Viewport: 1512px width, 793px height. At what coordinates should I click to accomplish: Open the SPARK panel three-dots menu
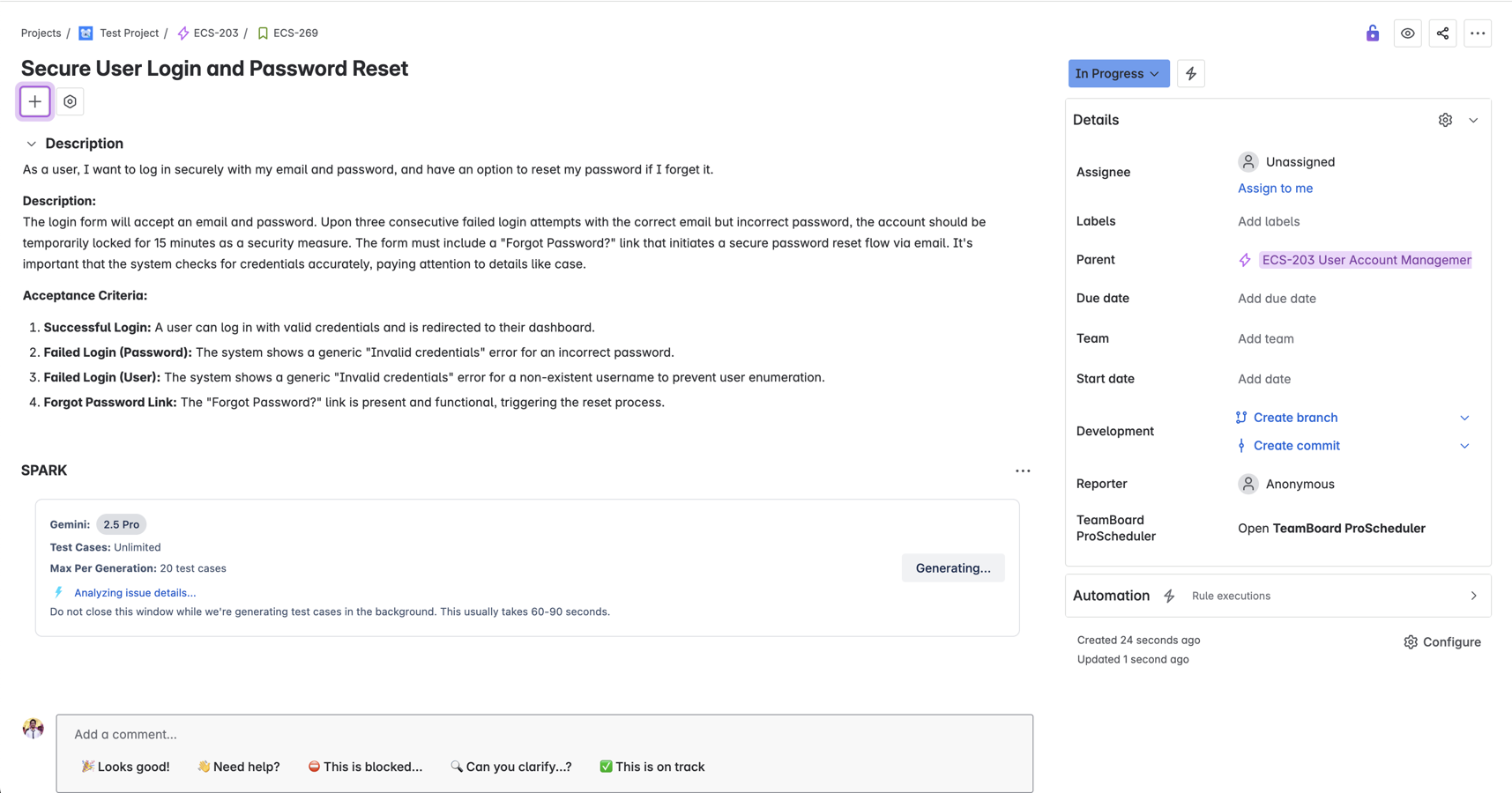(x=1023, y=471)
